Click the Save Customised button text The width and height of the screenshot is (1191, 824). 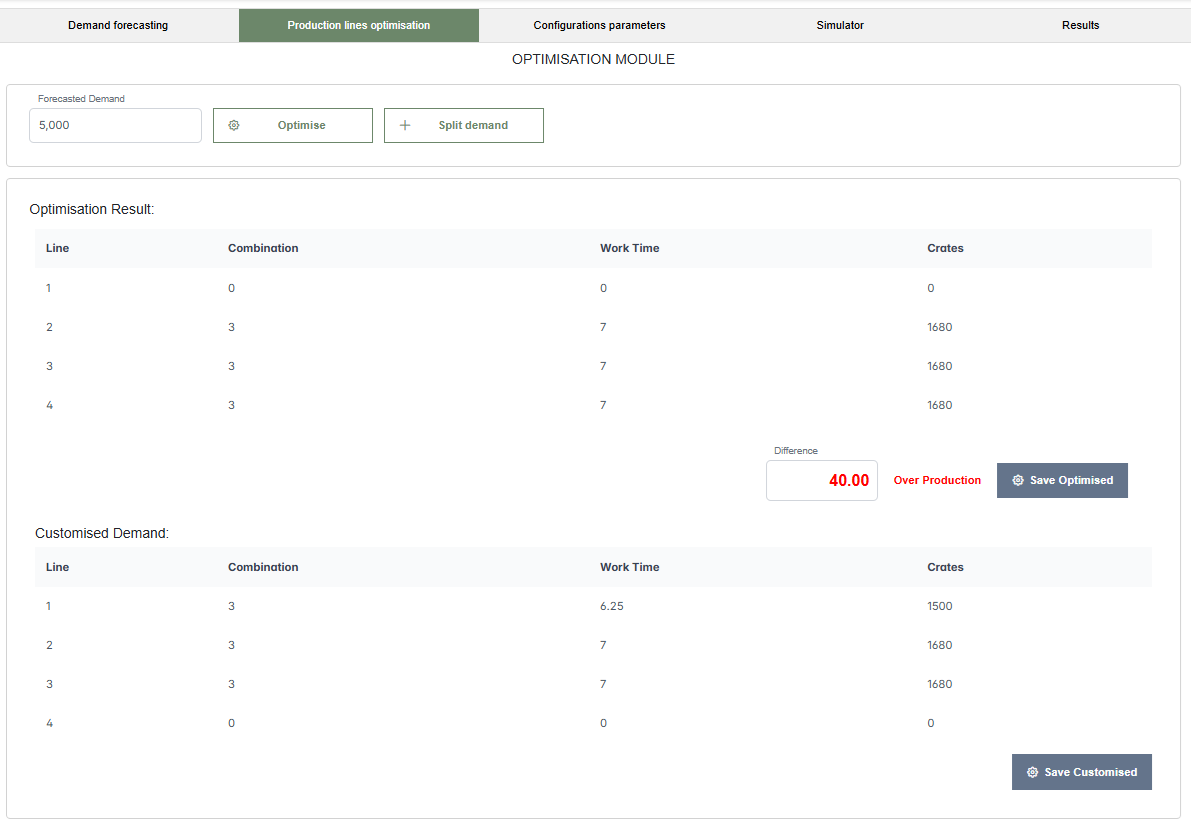pos(1090,773)
